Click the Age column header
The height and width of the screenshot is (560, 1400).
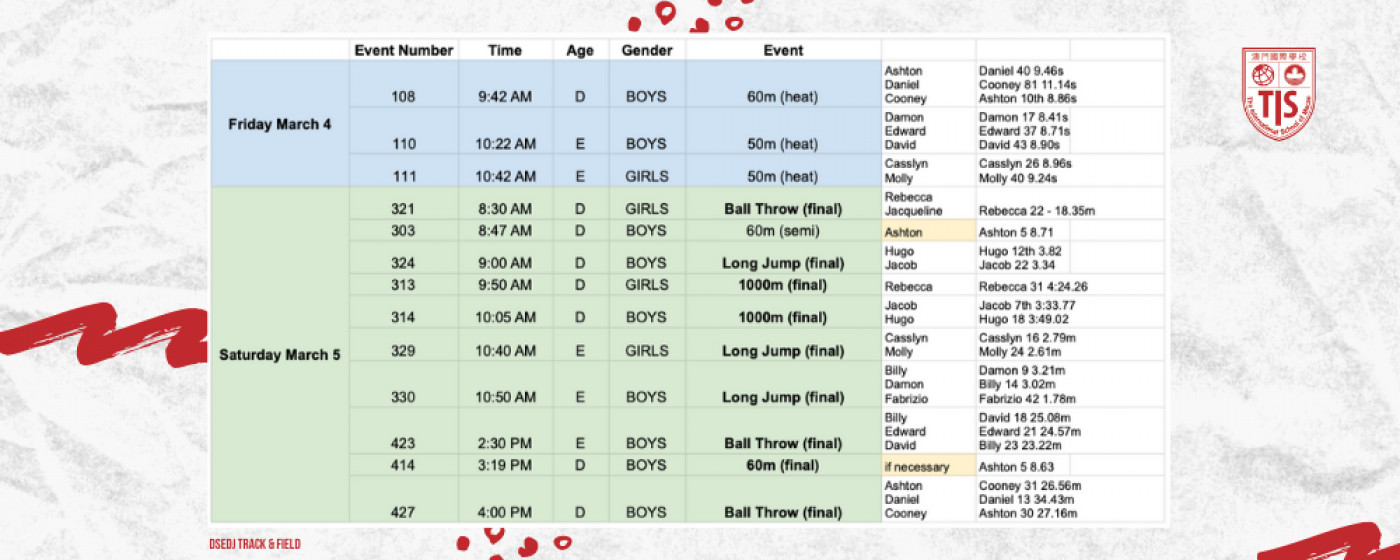[580, 50]
